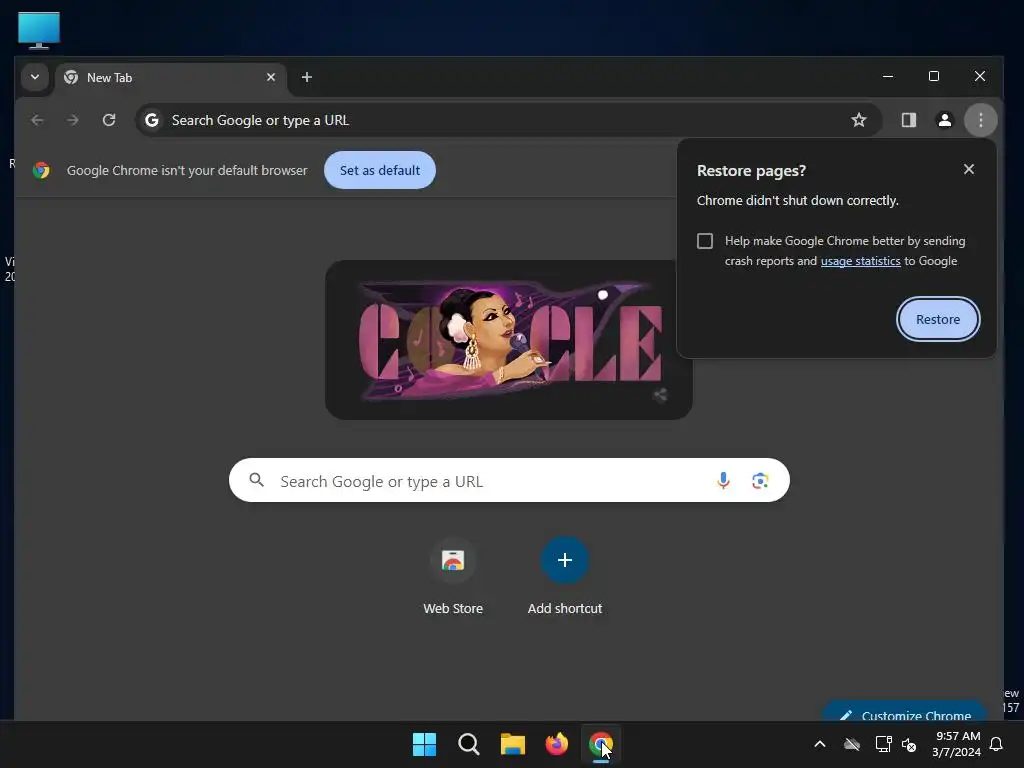Screen dimensions: 1024x768
Task: Minimize the Chrome window
Action: 888,76
